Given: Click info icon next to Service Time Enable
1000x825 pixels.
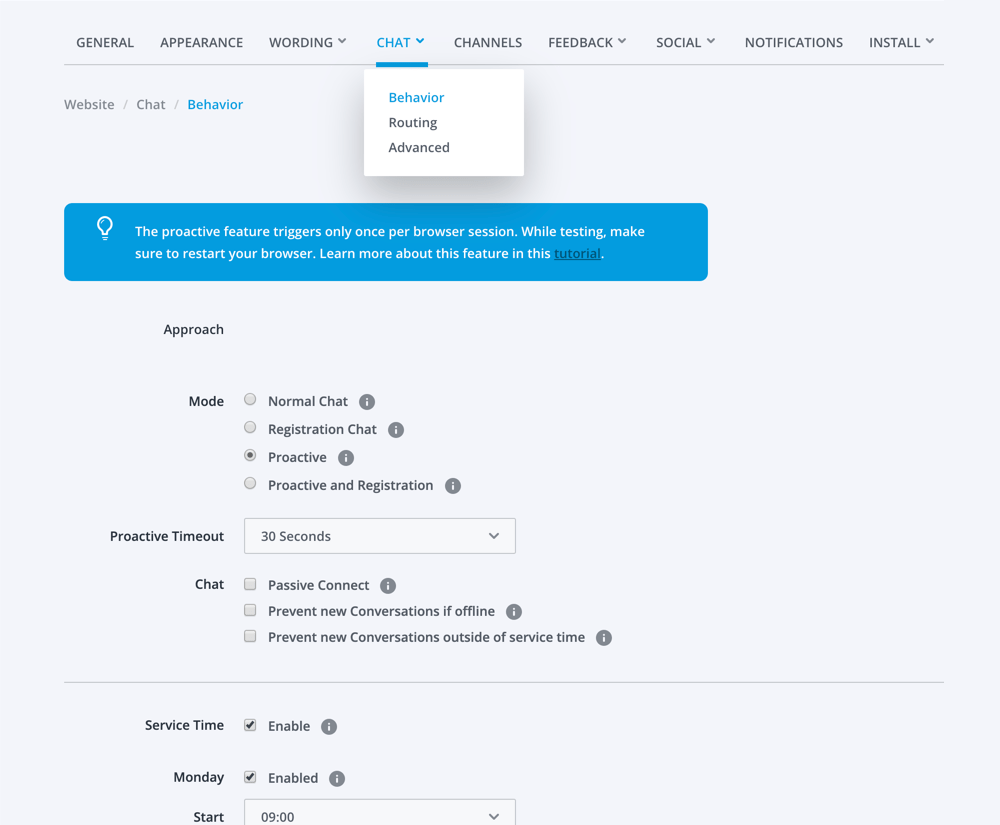Looking at the screenshot, I should (329, 727).
